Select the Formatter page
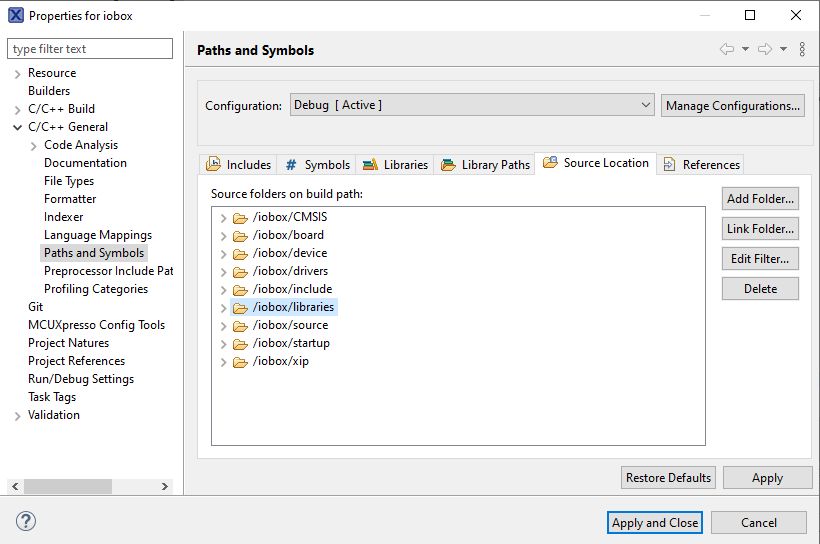Screen dimensions: 820x544 coord(70,199)
